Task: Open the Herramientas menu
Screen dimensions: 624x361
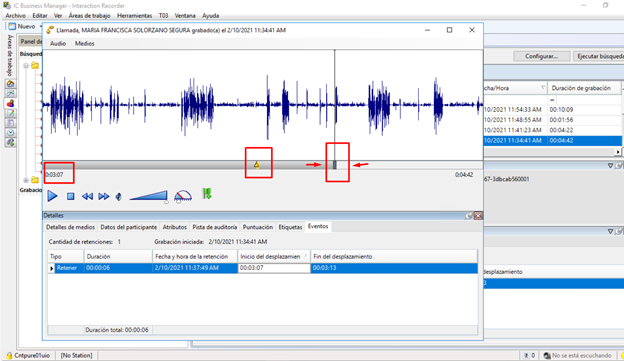Action: (135, 16)
